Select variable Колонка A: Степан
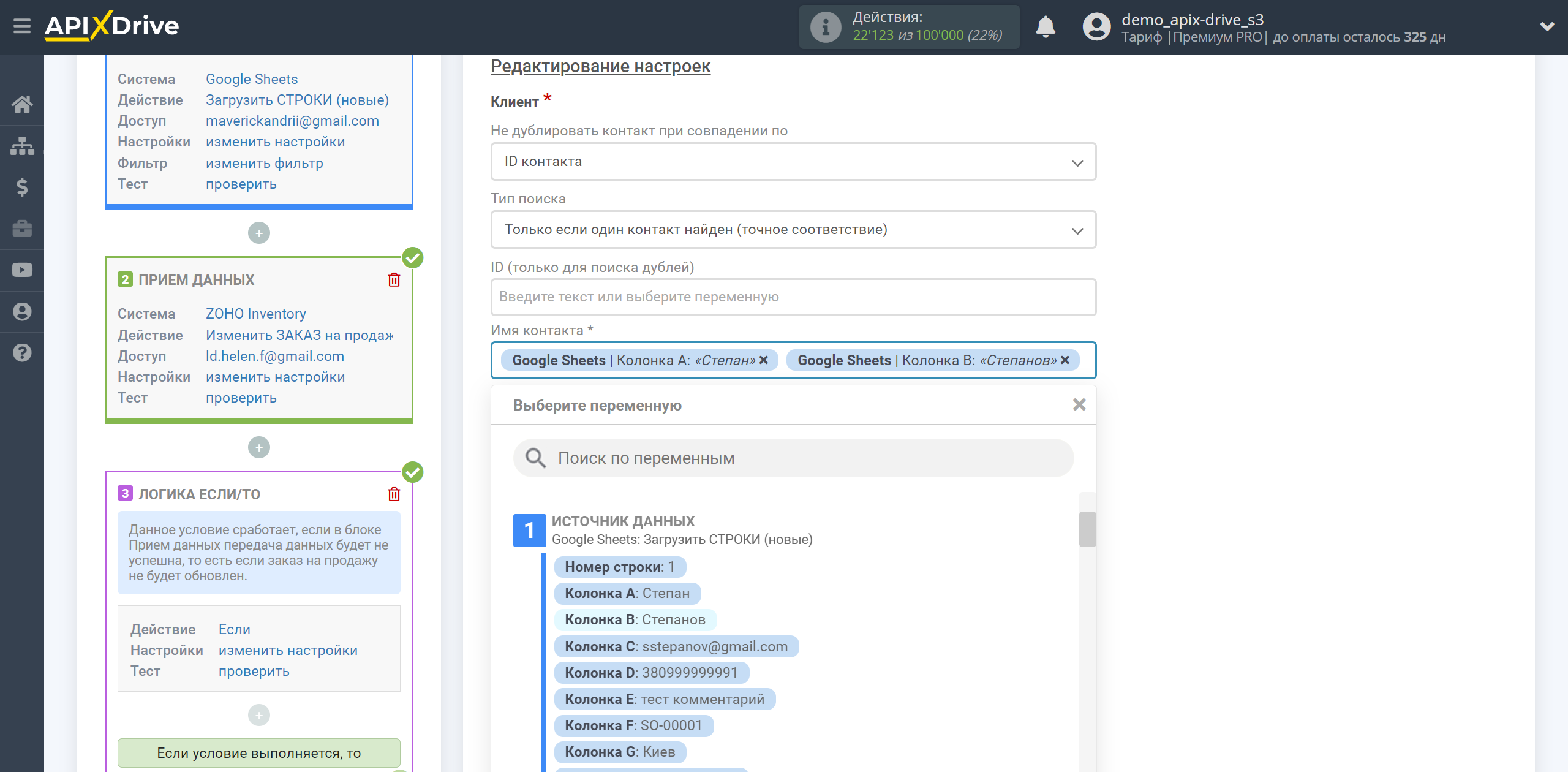The height and width of the screenshot is (772, 1568). [627, 593]
